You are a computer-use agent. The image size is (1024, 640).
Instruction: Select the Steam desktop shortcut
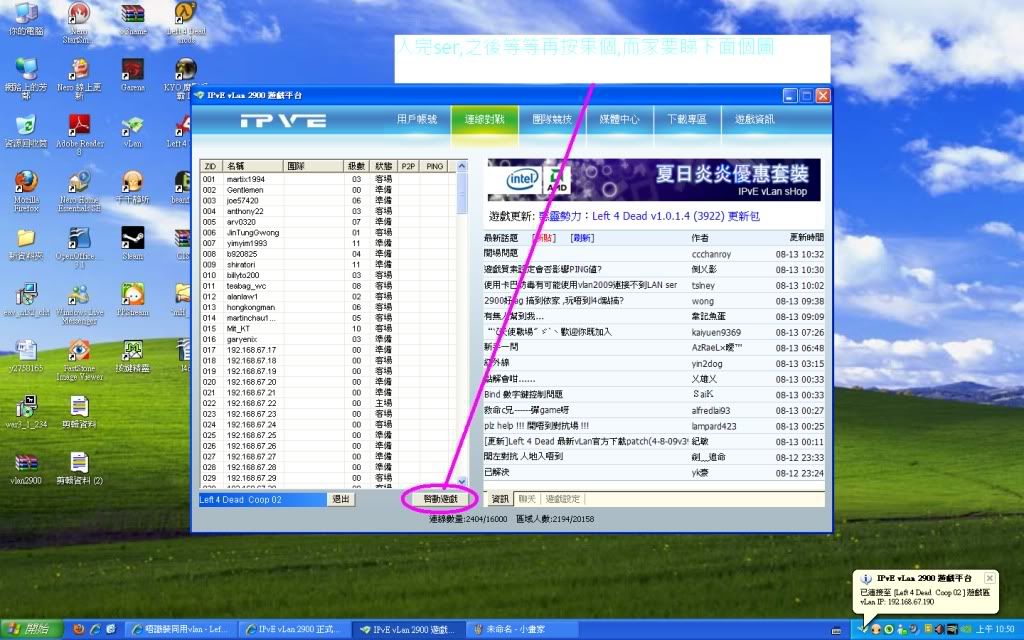pos(133,244)
